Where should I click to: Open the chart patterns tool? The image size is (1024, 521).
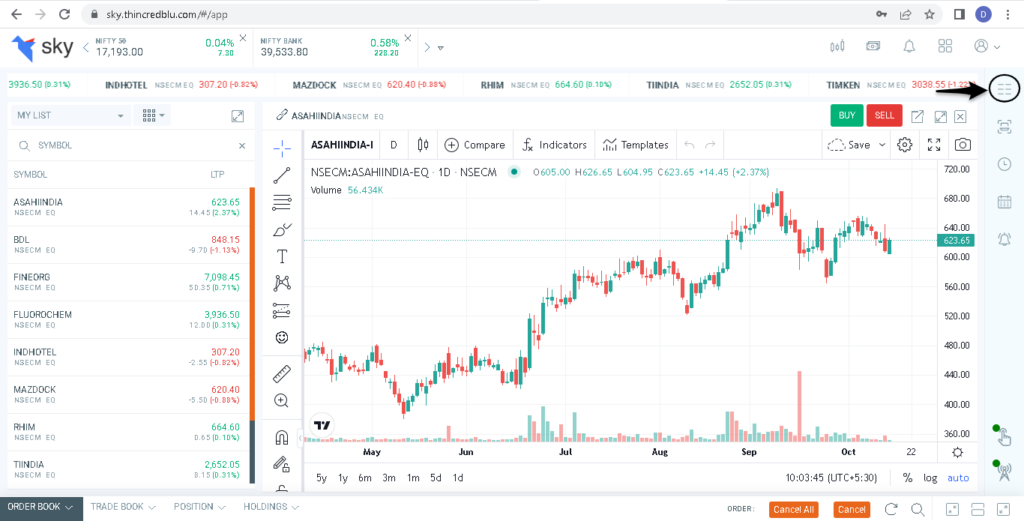pos(282,283)
